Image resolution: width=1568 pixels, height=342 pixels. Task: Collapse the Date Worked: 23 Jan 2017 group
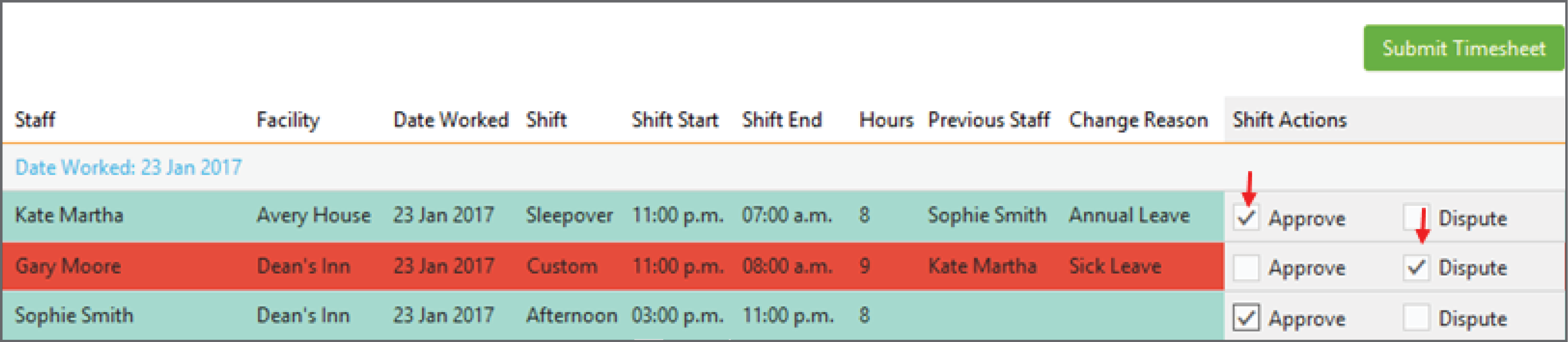[129, 166]
